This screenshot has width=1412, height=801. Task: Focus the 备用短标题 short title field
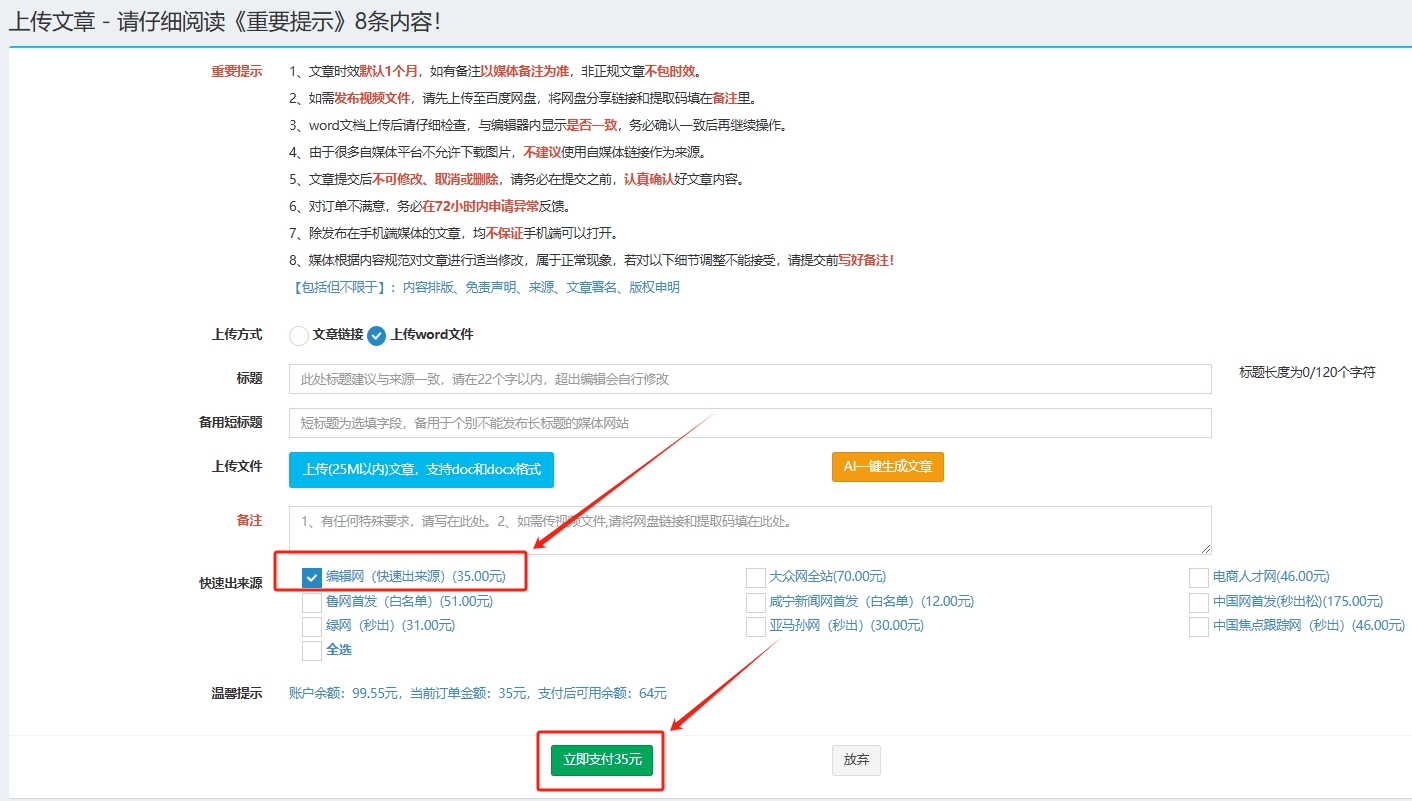749,423
